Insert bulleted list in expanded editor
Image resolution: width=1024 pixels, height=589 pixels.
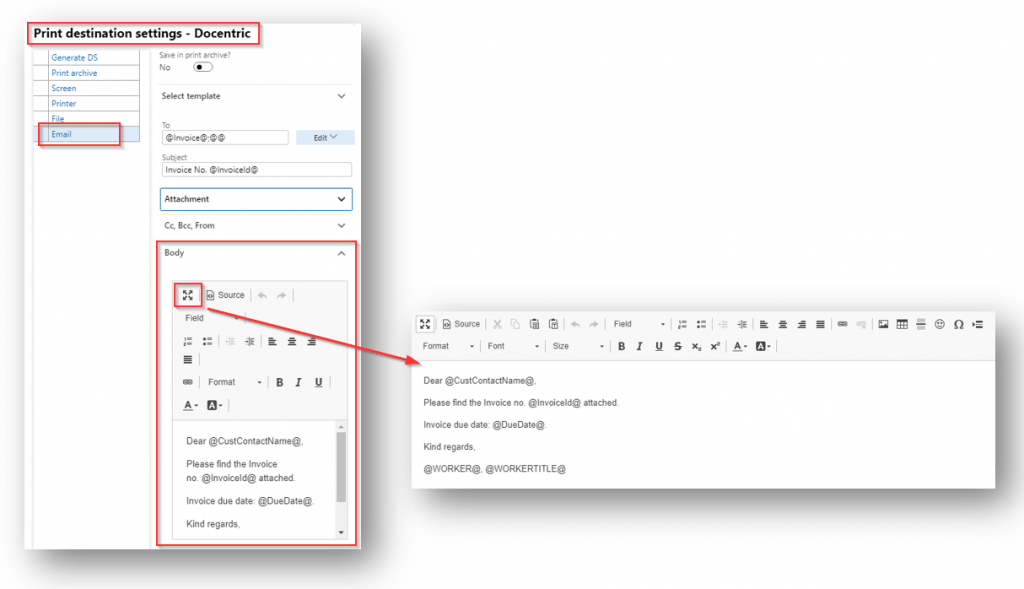pos(701,324)
